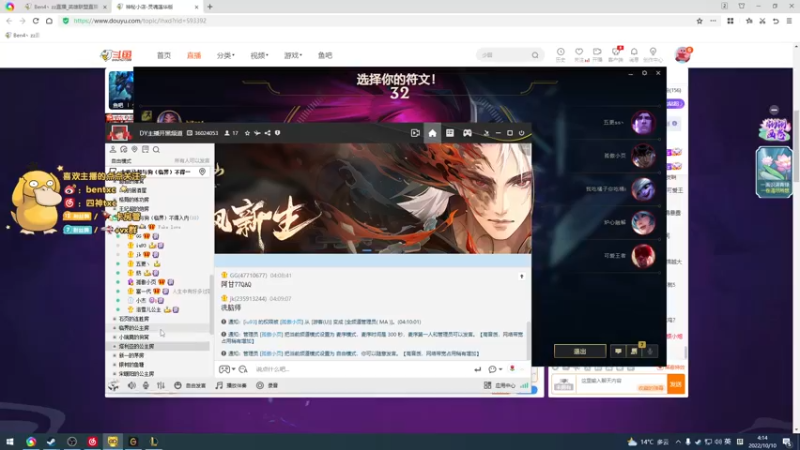Open the gamepad icon in channel header
Viewport: 800px width, 450px height.
467,133
